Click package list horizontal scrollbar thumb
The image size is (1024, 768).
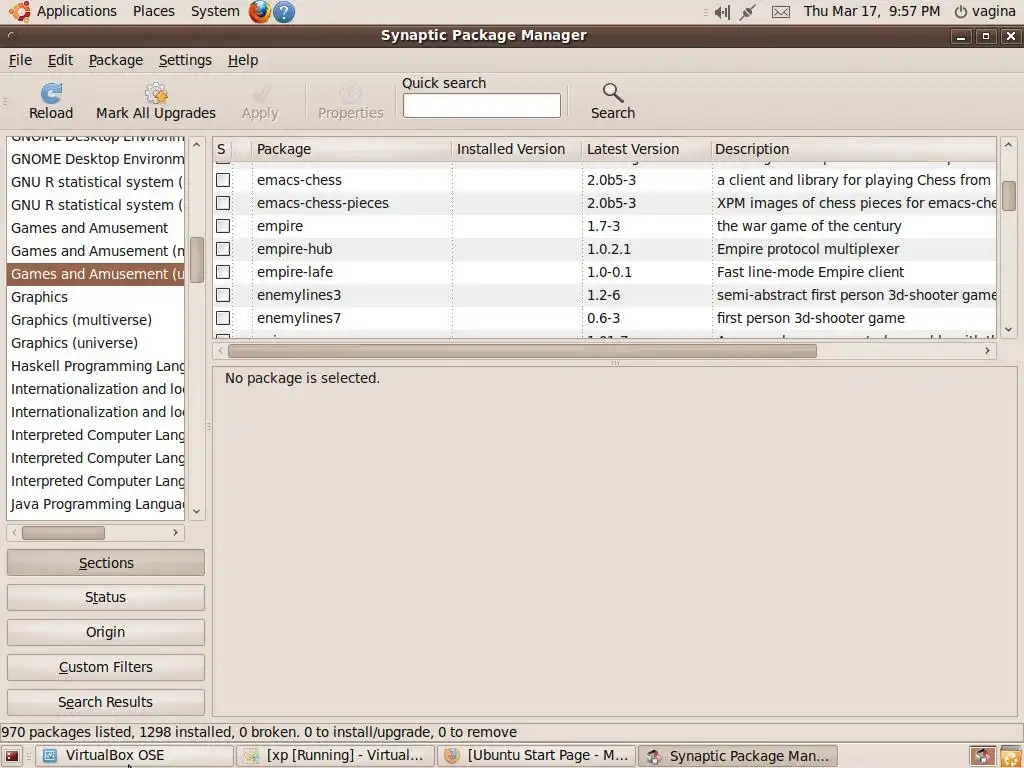tap(522, 351)
